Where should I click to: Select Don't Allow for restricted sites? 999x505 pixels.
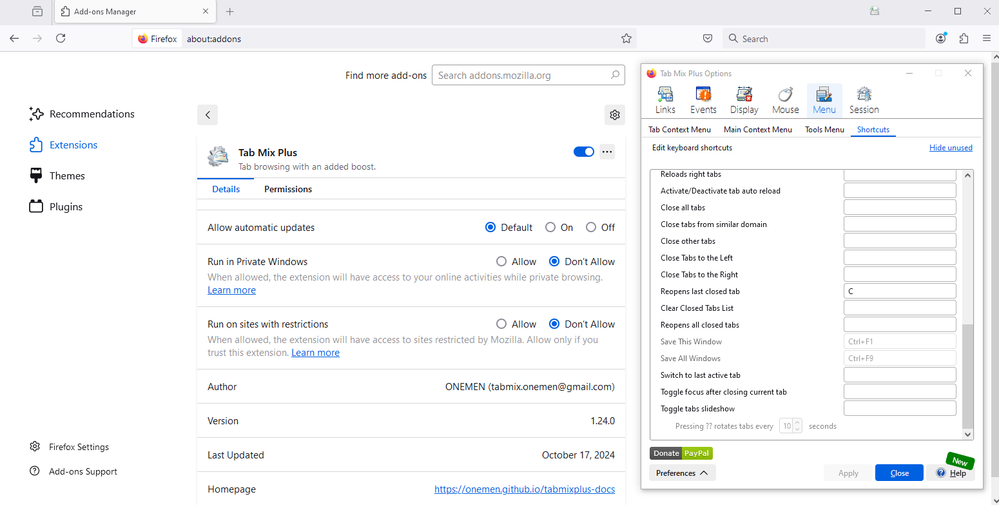554,324
